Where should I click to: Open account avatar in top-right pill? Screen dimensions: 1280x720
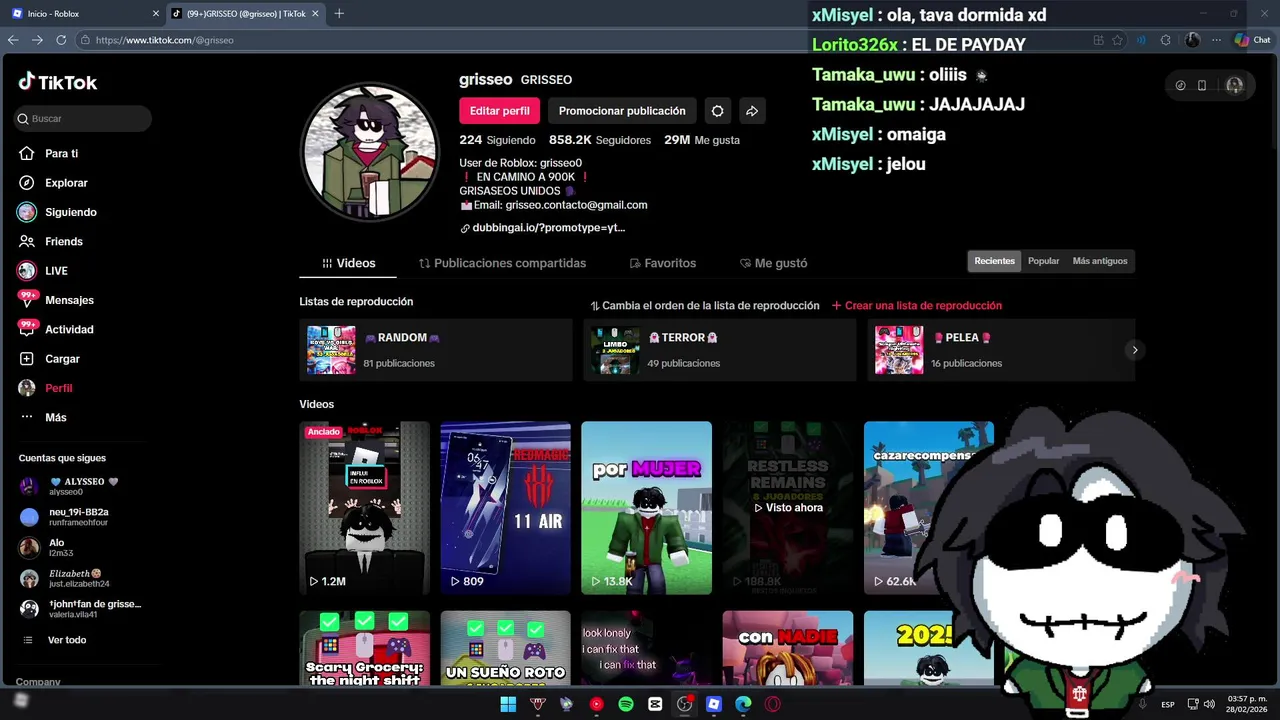[x=1235, y=86]
